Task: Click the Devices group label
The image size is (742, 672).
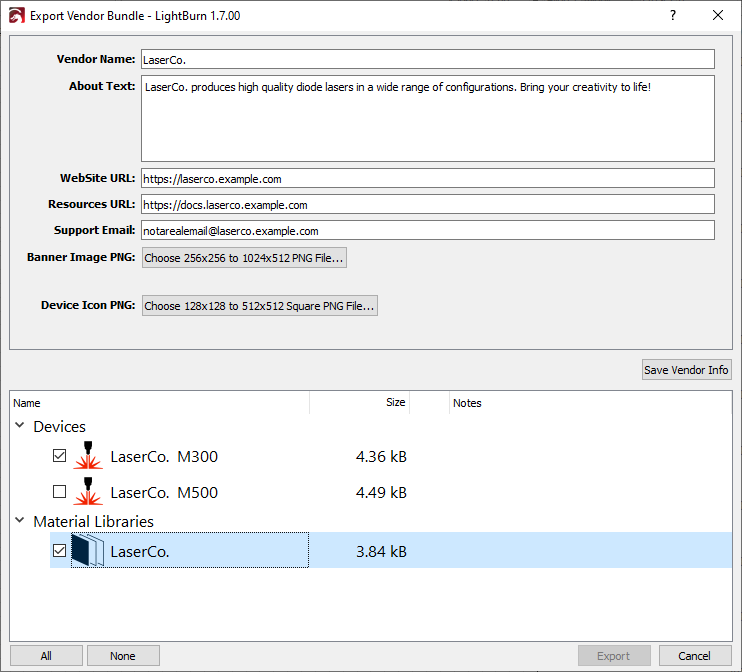Action: tap(60, 427)
